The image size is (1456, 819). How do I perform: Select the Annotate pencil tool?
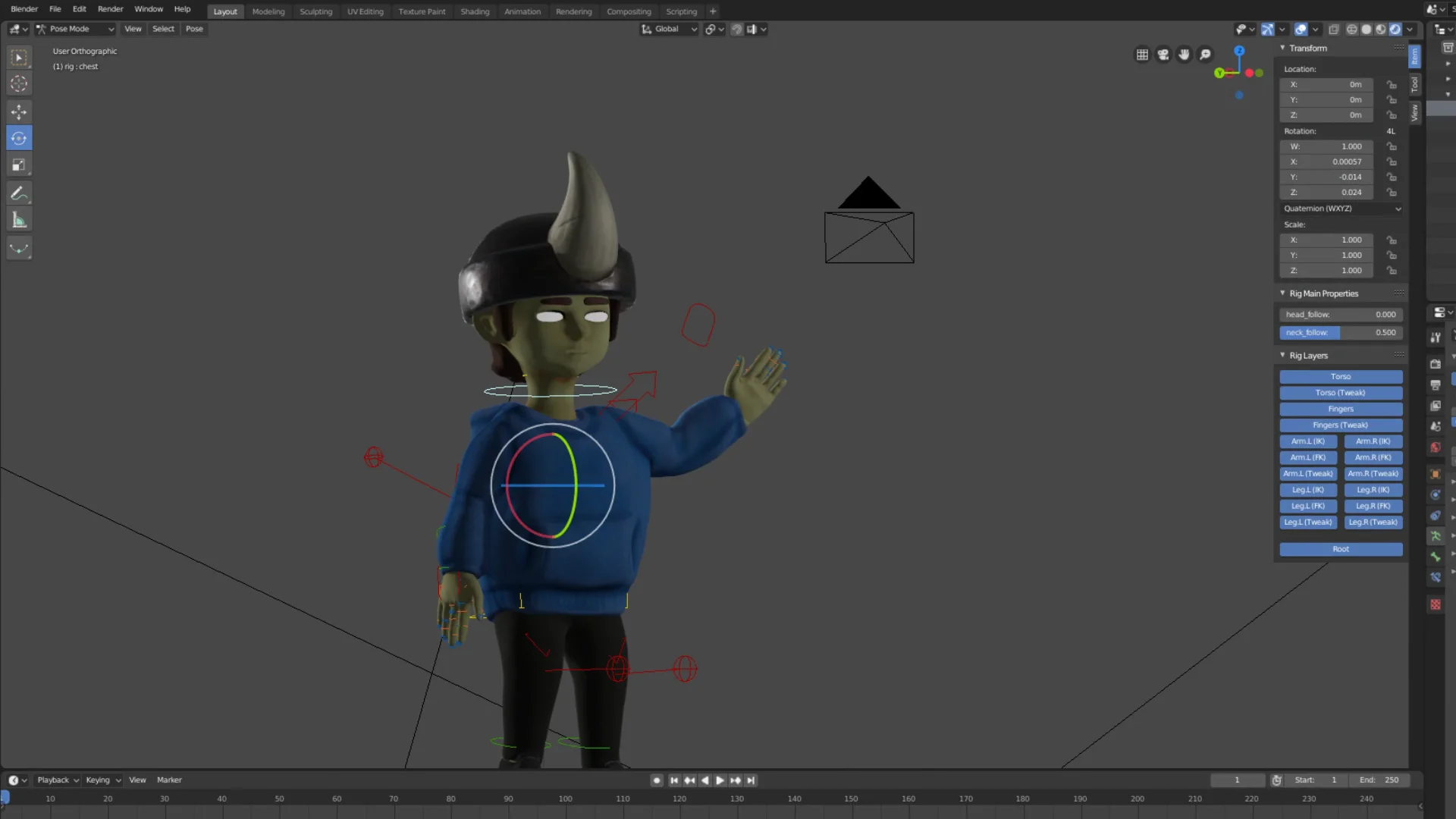[x=19, y=193]
